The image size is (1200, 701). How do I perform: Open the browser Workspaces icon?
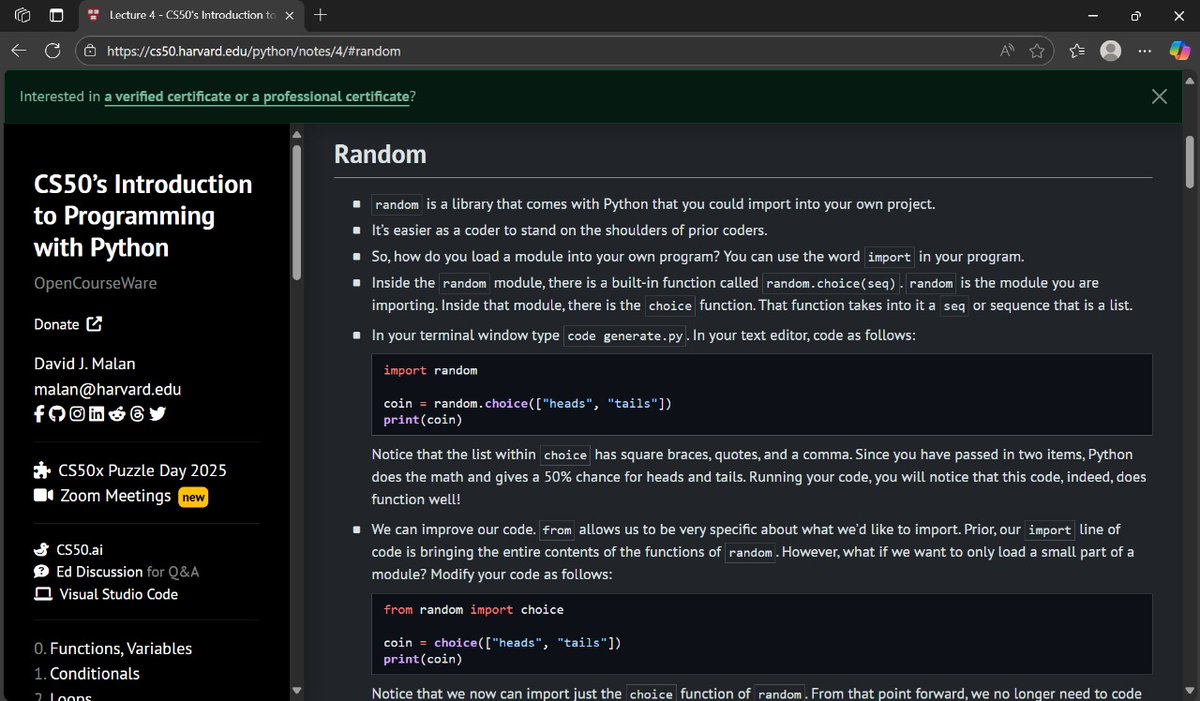click(23, 15)
